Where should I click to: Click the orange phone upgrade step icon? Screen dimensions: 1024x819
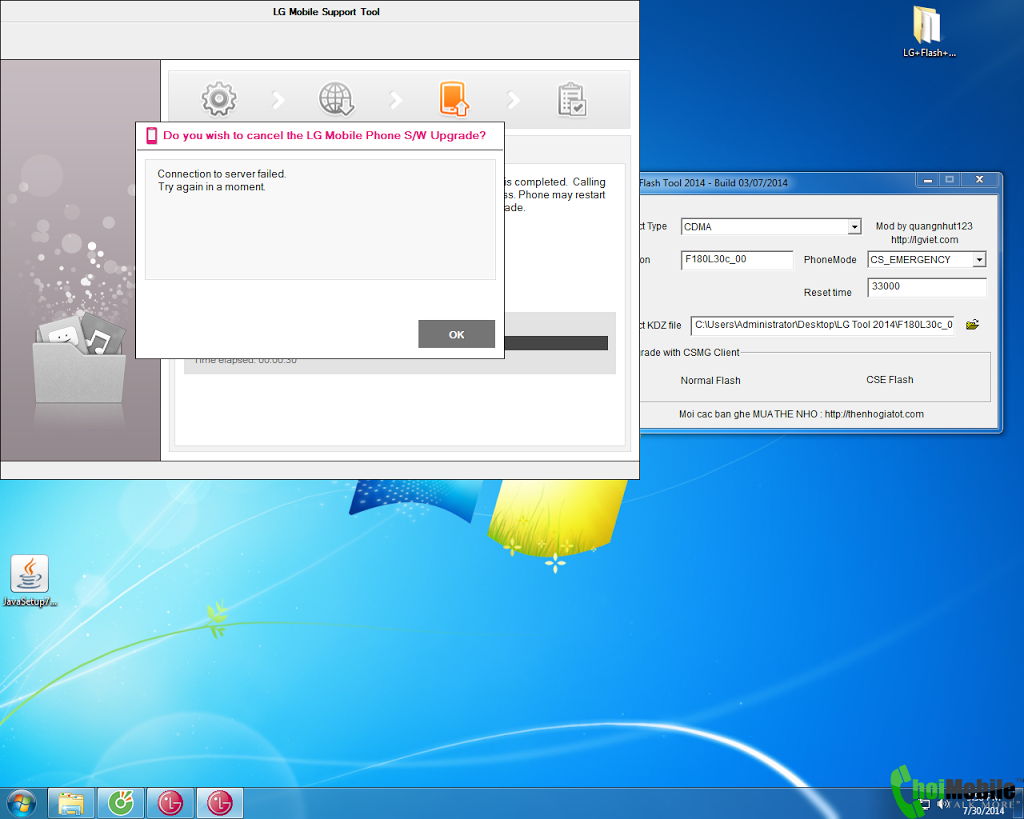click(x=454, y=99)
